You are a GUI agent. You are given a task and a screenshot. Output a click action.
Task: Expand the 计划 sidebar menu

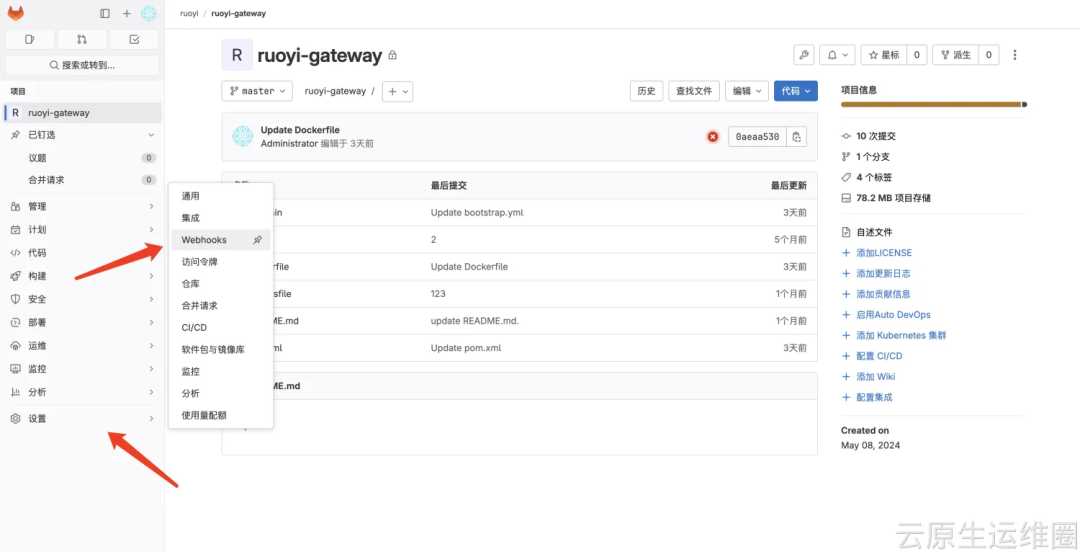83,229
